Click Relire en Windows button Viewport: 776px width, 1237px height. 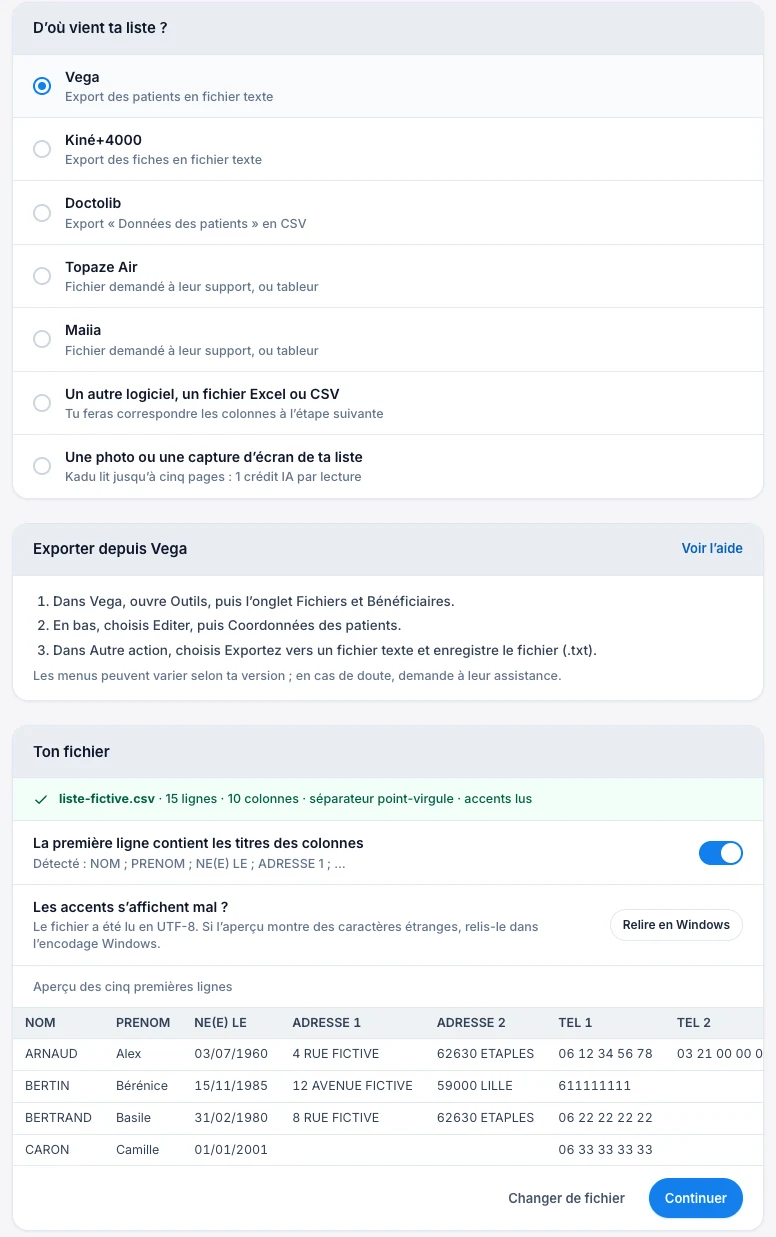click(676, 925)
